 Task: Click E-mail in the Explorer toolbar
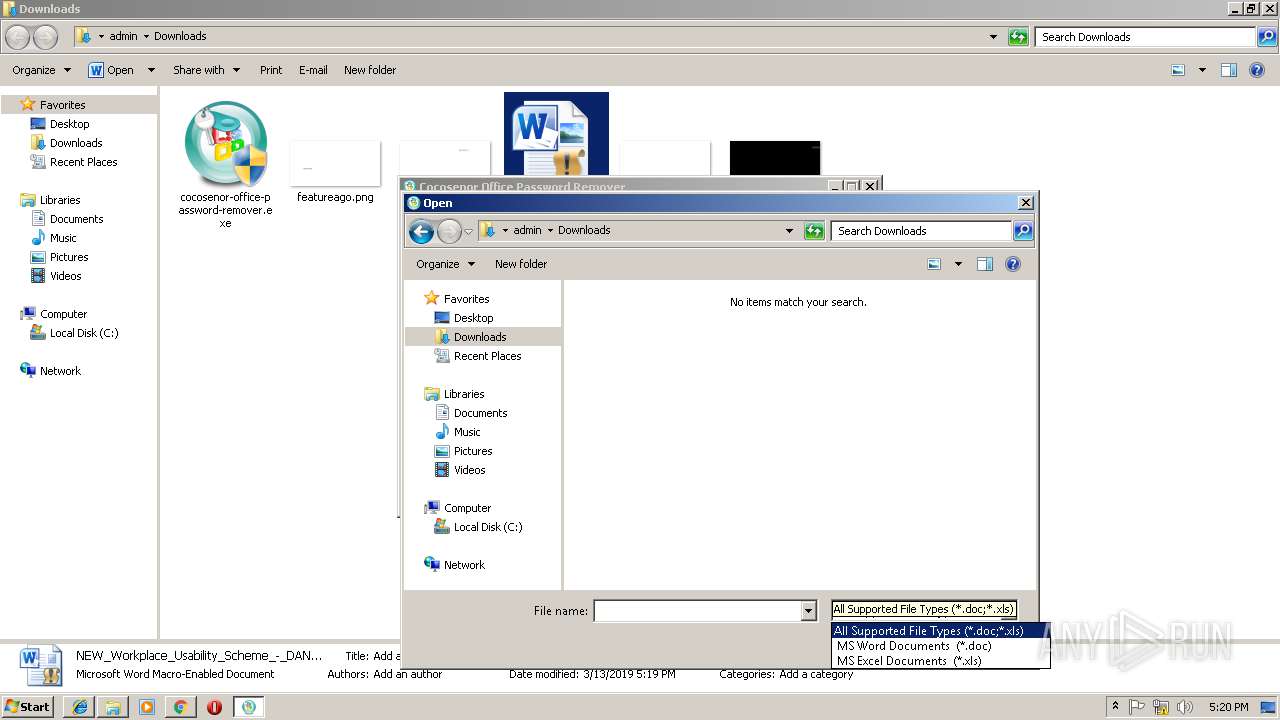pyautogui.click(x=313, y=70)
